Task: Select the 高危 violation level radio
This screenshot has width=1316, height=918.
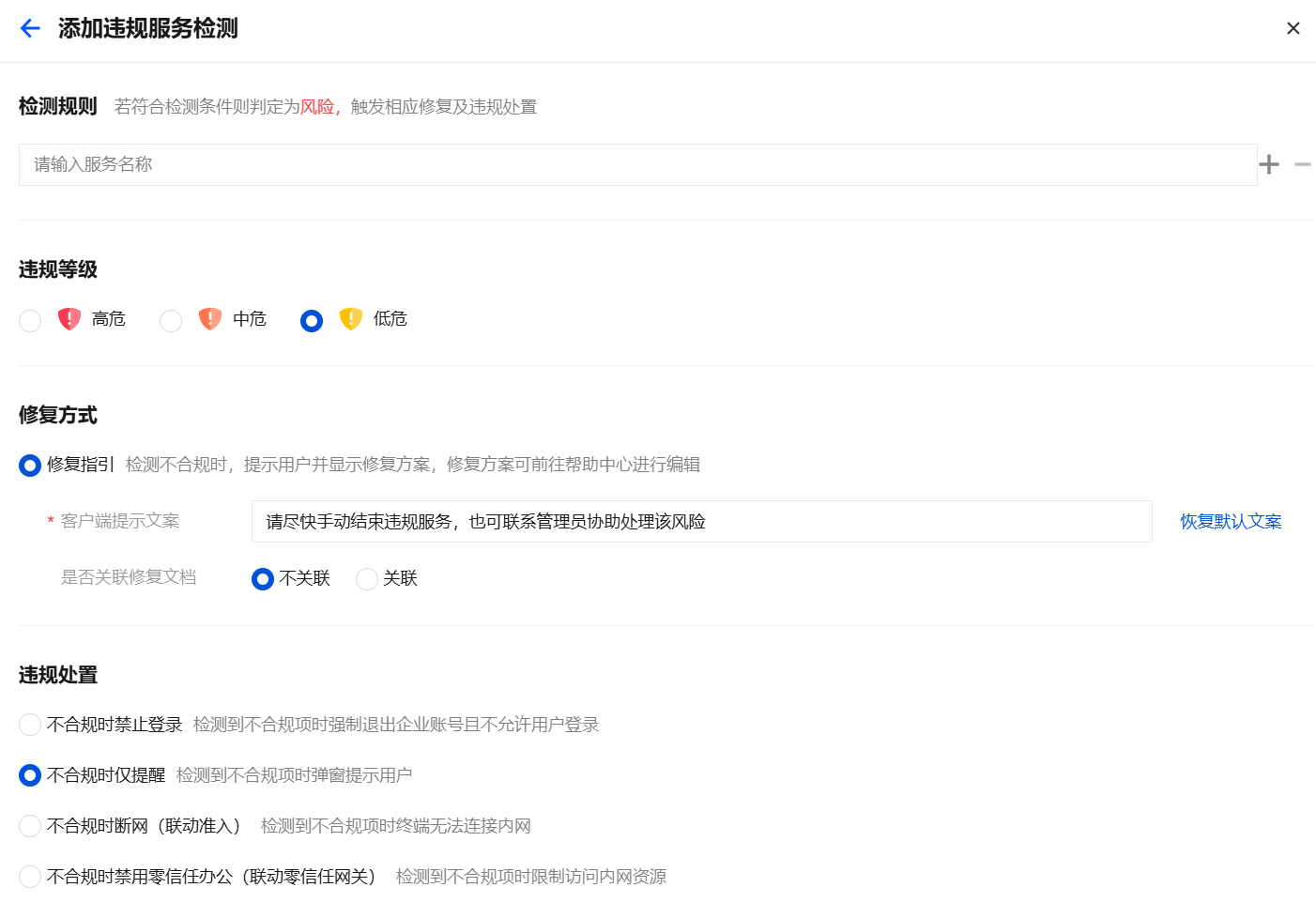Action: pos(30,321)
